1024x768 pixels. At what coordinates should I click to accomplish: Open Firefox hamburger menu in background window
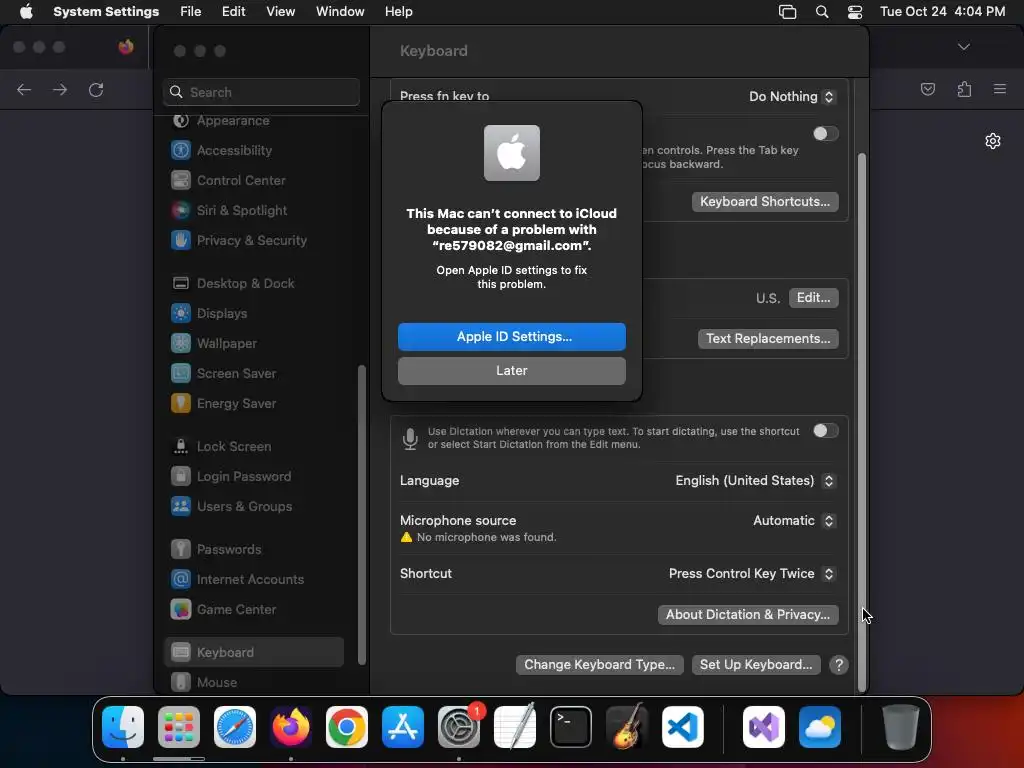pos(1000,89)
